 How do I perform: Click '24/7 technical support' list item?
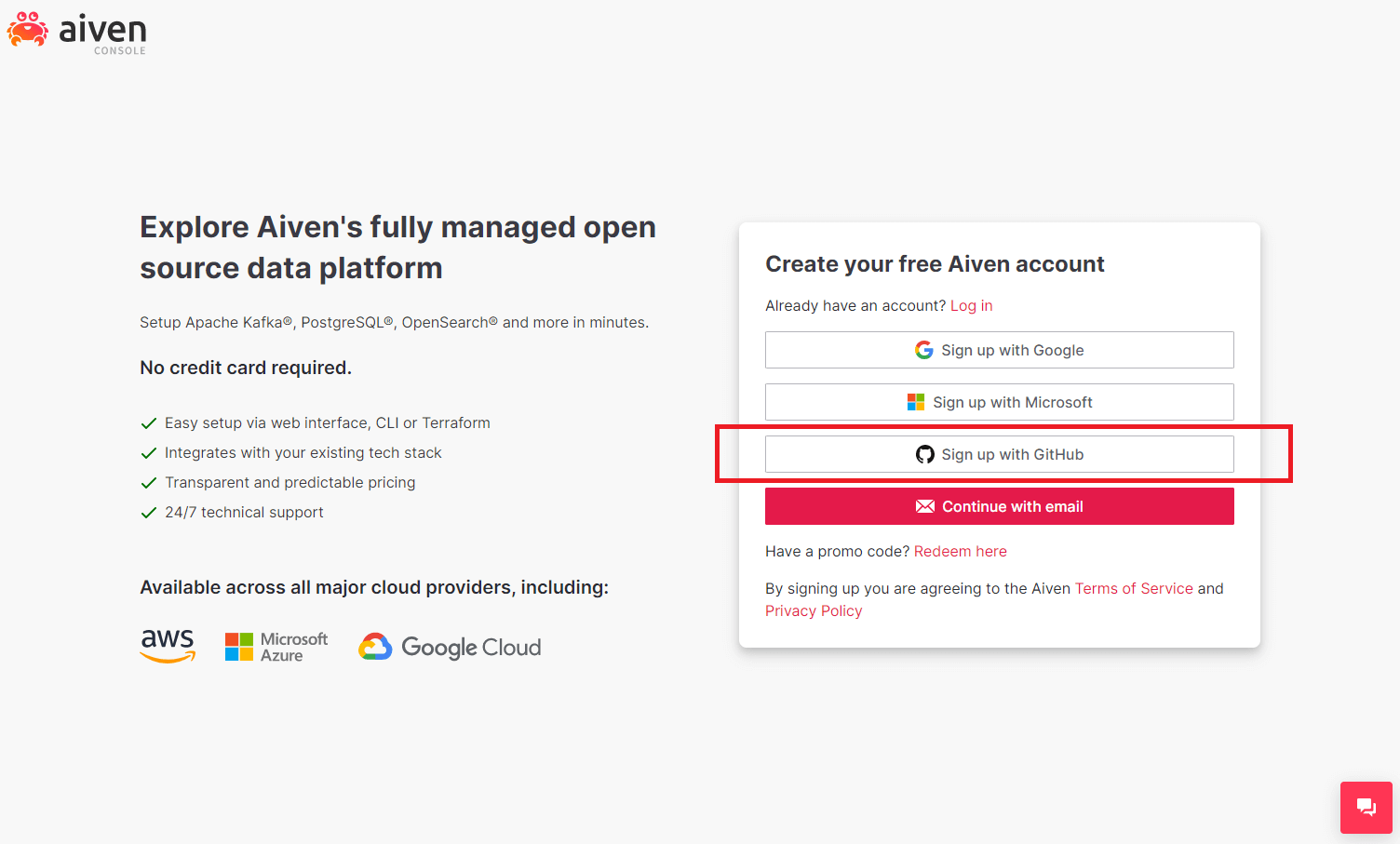(232, 512)
